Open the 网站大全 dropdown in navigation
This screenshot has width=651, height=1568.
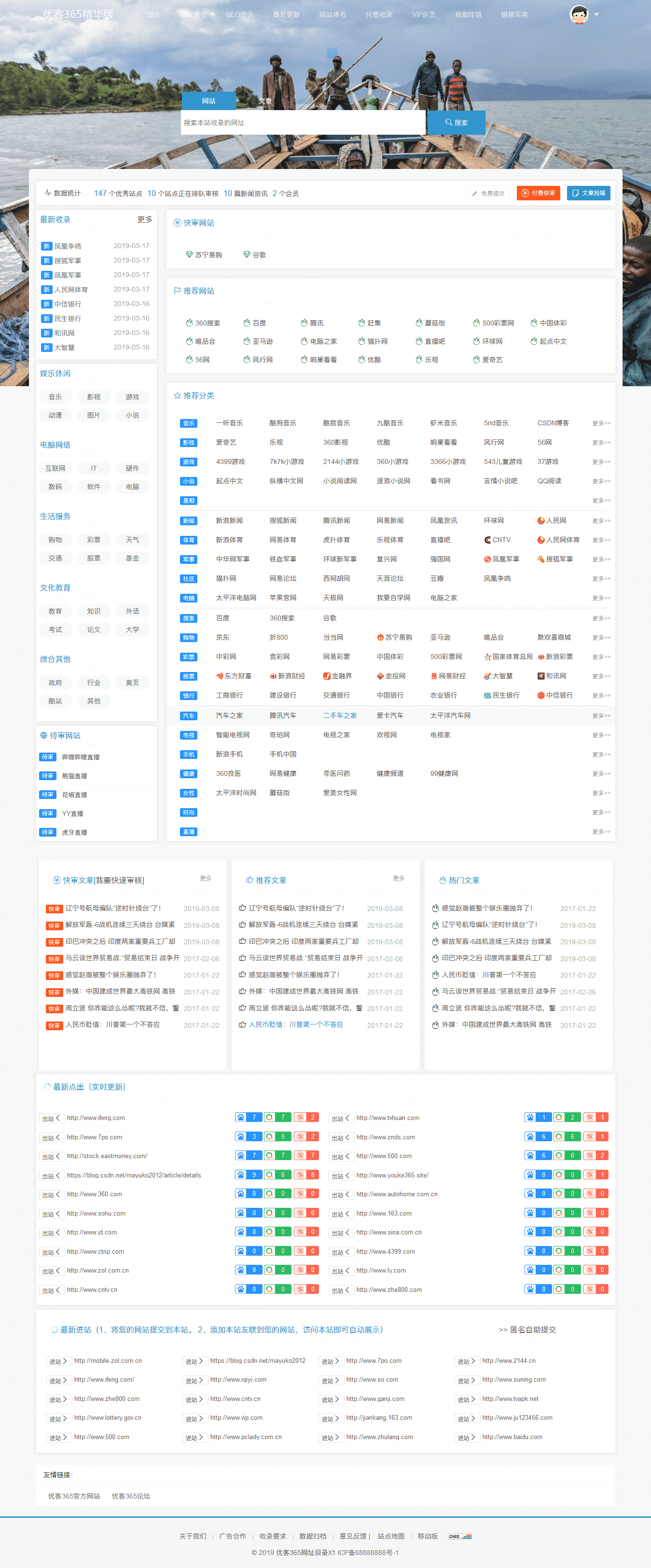click(196, 14)
